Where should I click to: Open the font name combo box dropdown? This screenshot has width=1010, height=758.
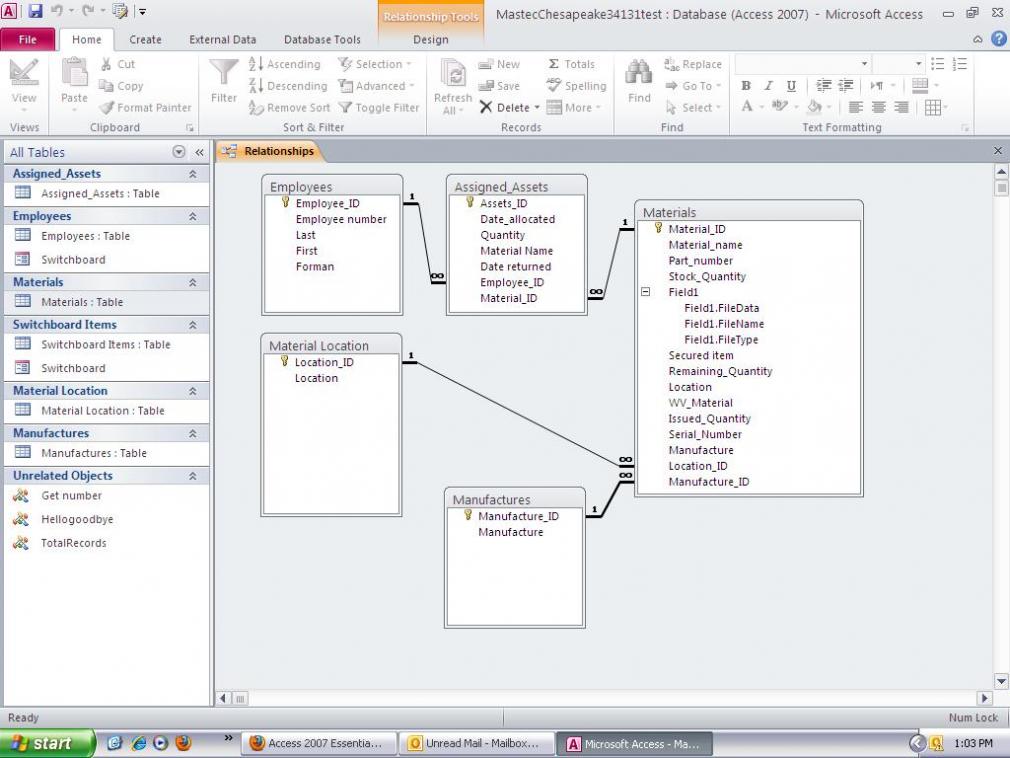click(864, 64)
